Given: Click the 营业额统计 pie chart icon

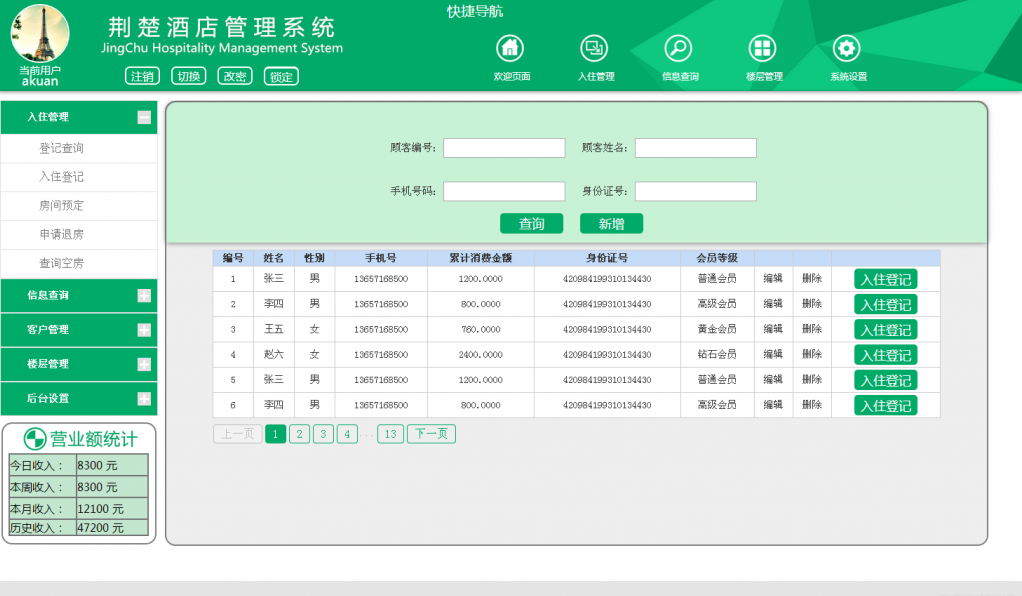Looking at the screenshot, I should [x=35, y=439].
